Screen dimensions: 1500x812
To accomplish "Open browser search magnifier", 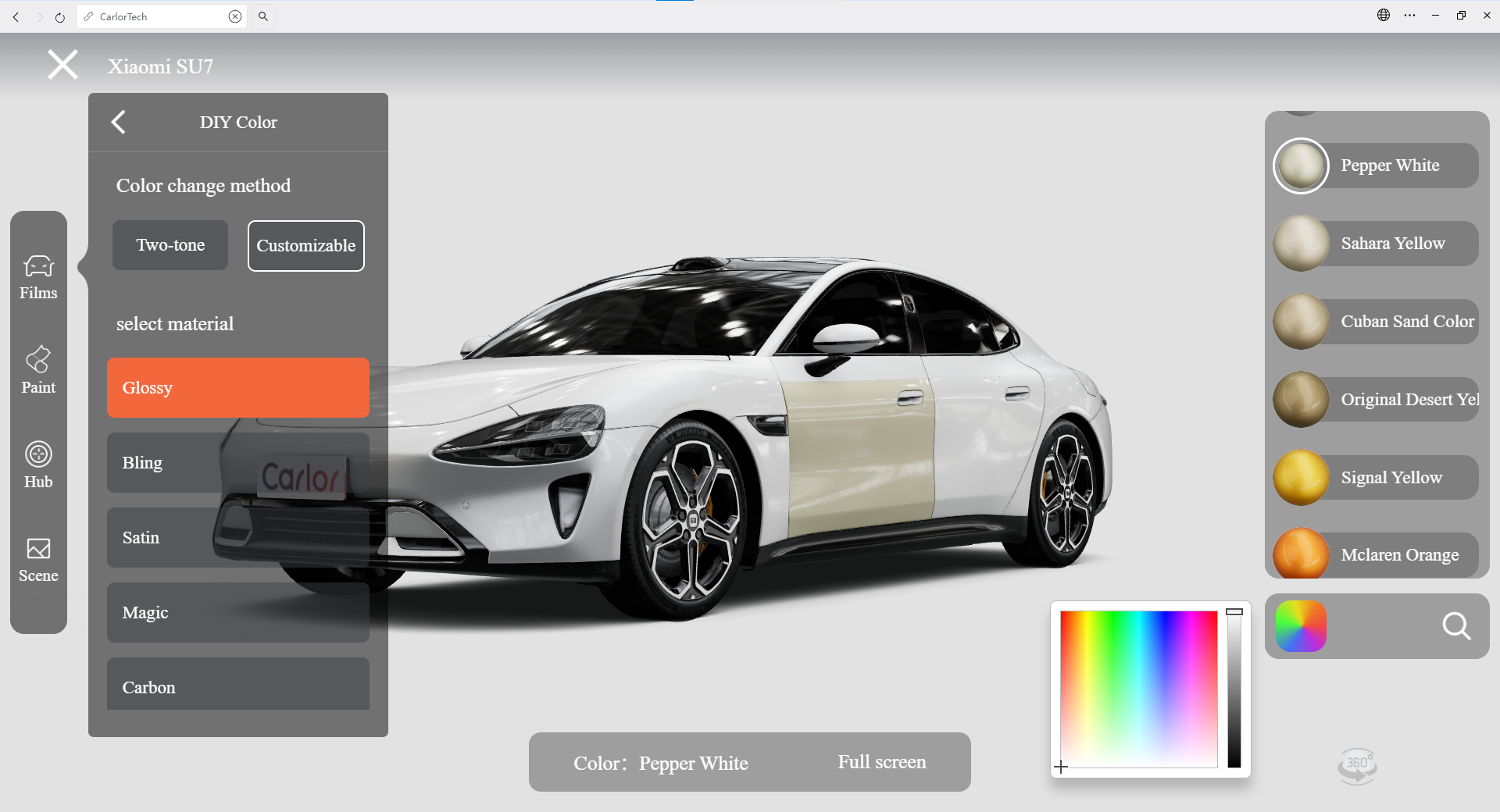I will click(263, 16).
